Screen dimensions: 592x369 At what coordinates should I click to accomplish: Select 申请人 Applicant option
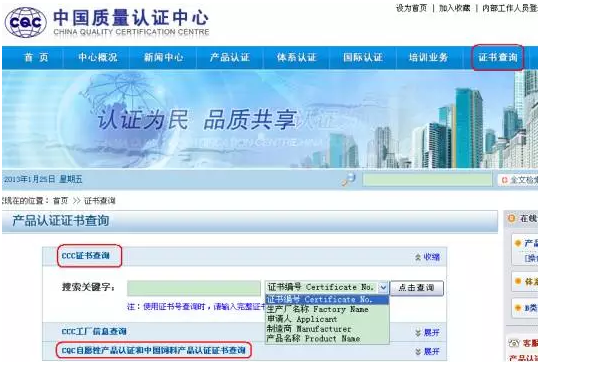tap(302, 319)
